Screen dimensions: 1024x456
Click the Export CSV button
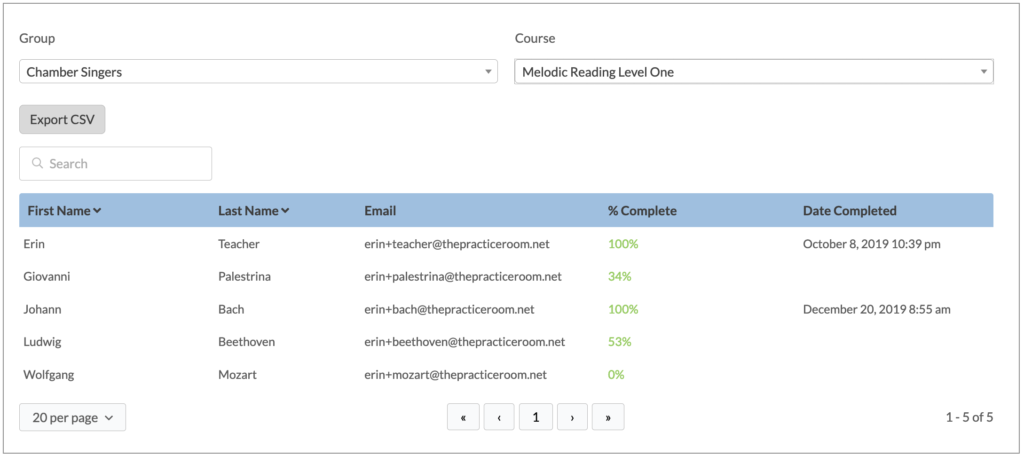[x=62, y=119]
